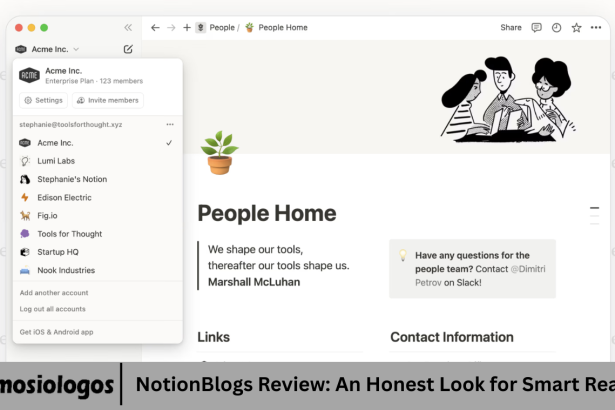Click the plus new tab icon
This screenshot has width=615, height=410.
[x=187, y=27]
